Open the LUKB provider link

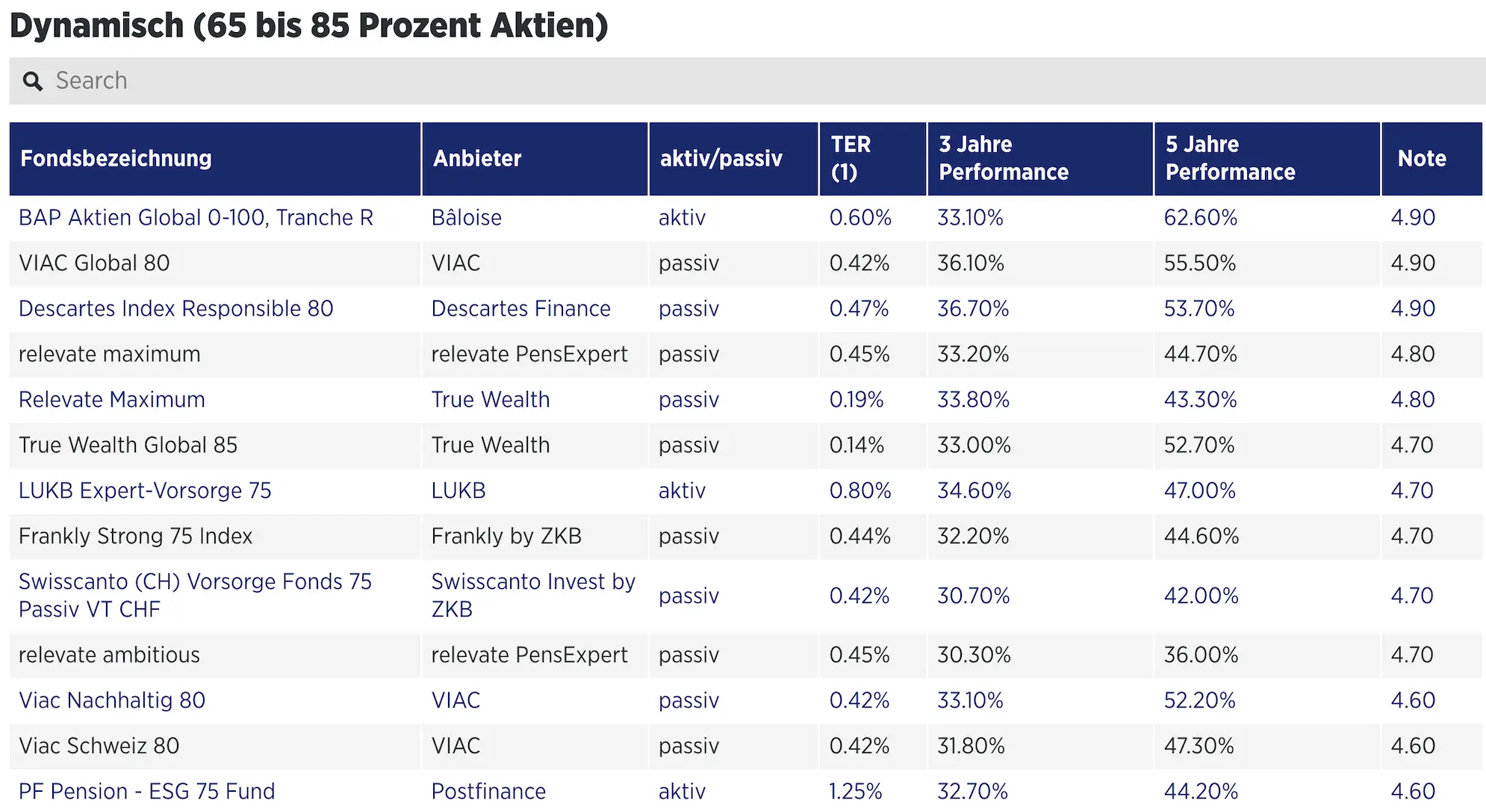[x=458, y=490]
